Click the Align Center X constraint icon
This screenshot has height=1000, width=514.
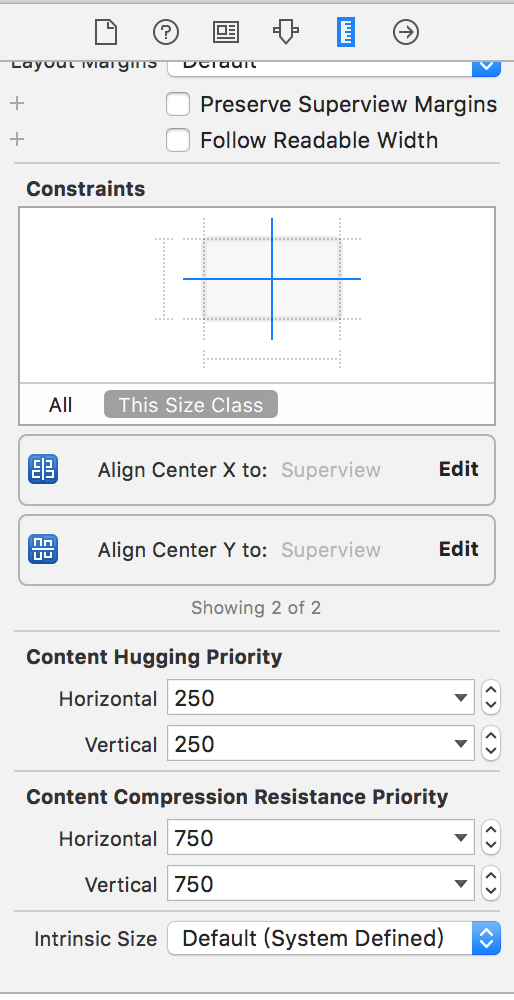[x=43, y=469]
